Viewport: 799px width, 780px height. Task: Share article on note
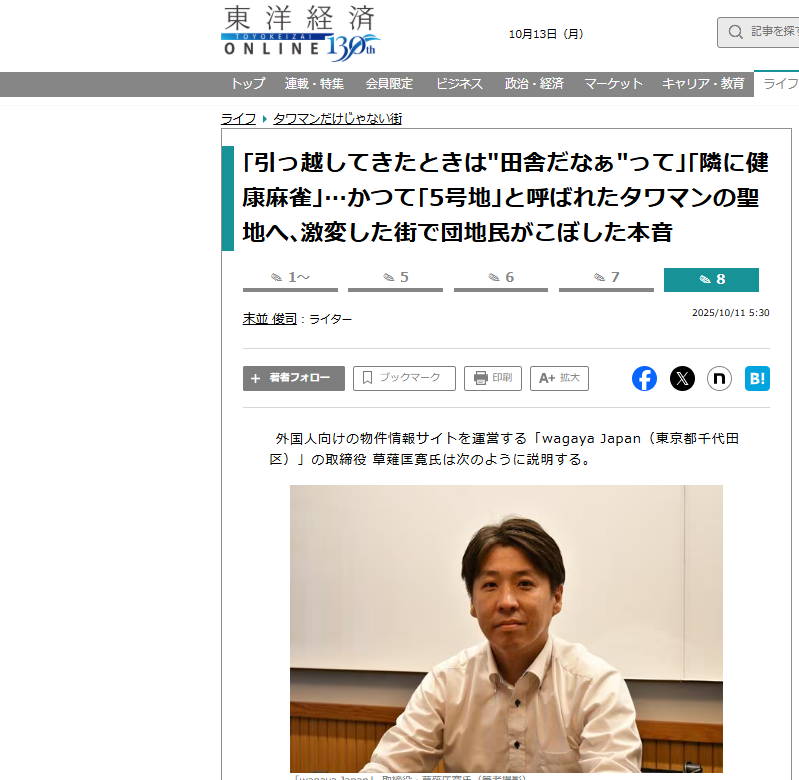[719, 379]
